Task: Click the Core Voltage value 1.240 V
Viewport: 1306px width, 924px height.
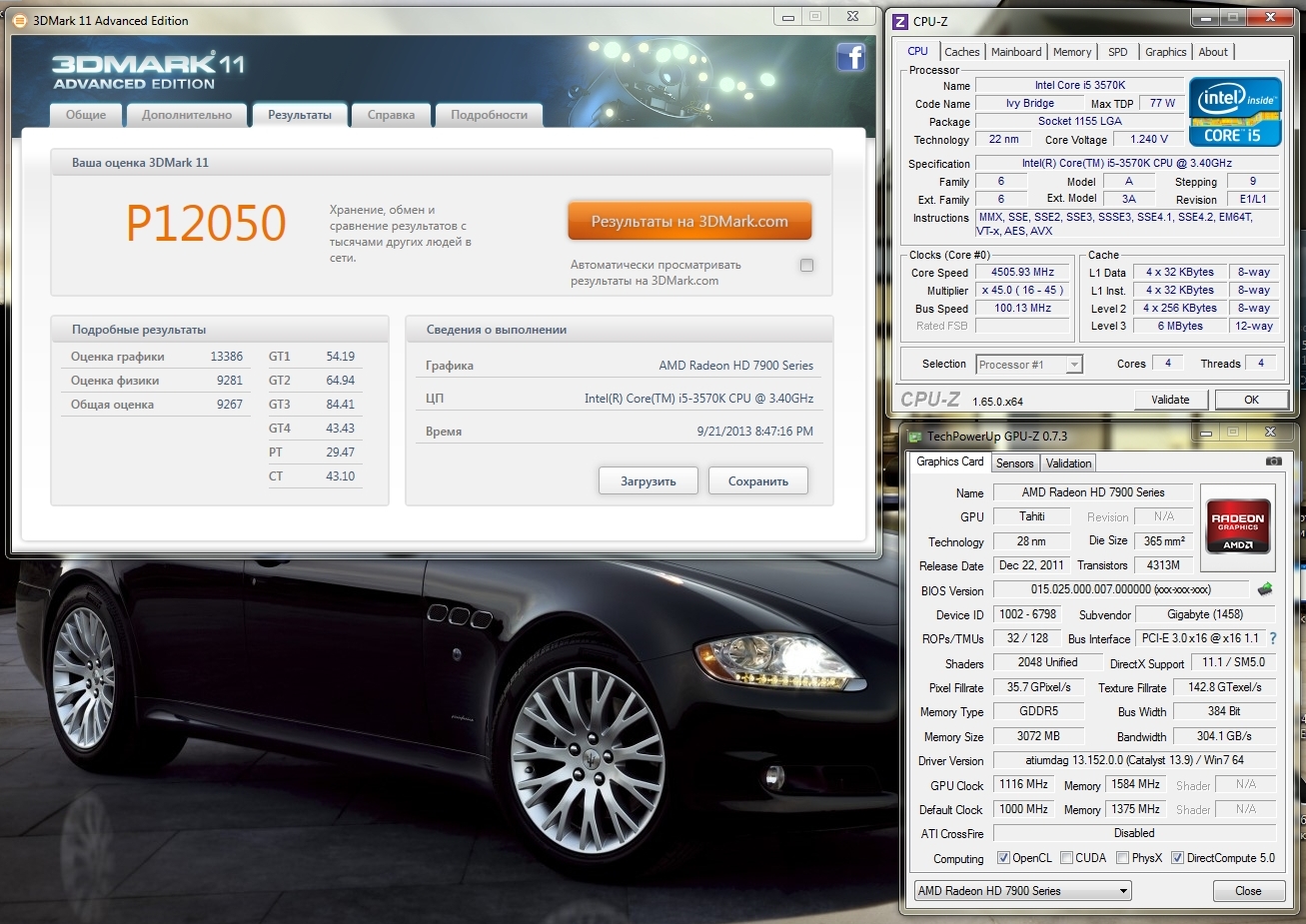Action: click(x=1149, y=139)
